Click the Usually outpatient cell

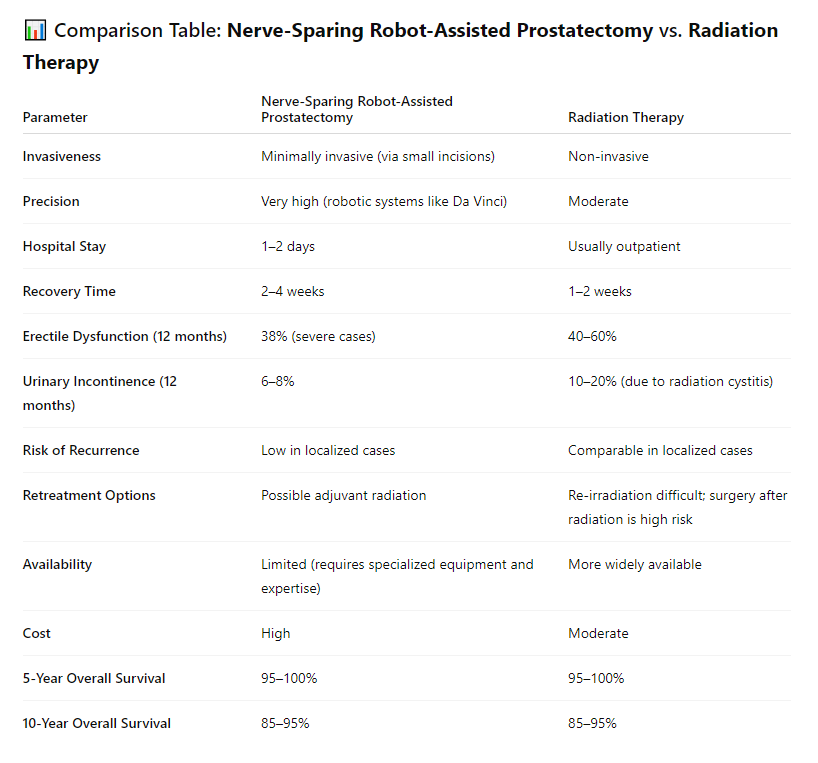coord(624,246)
